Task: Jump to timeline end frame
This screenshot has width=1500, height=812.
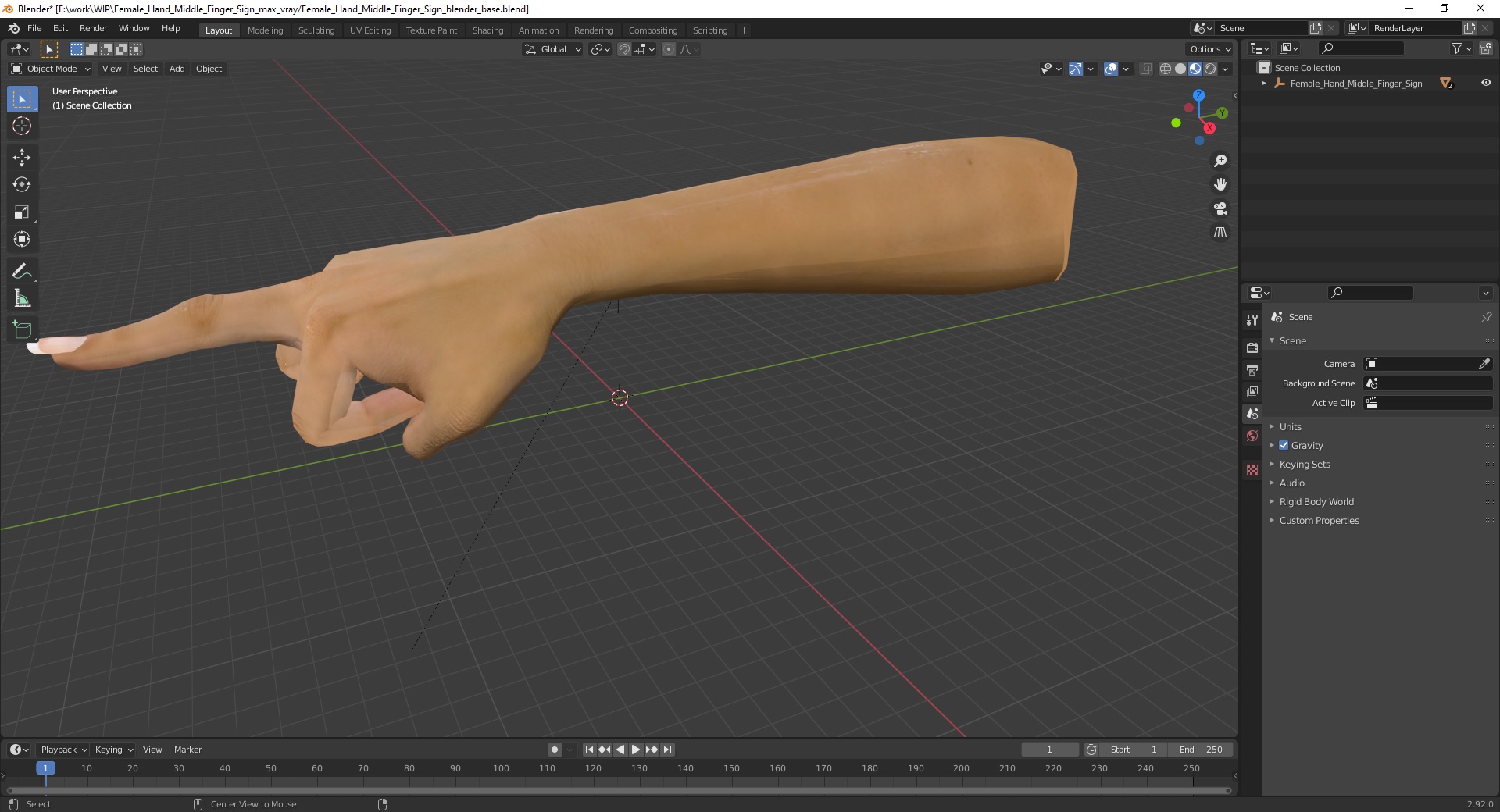Action: tap(667, 750)
